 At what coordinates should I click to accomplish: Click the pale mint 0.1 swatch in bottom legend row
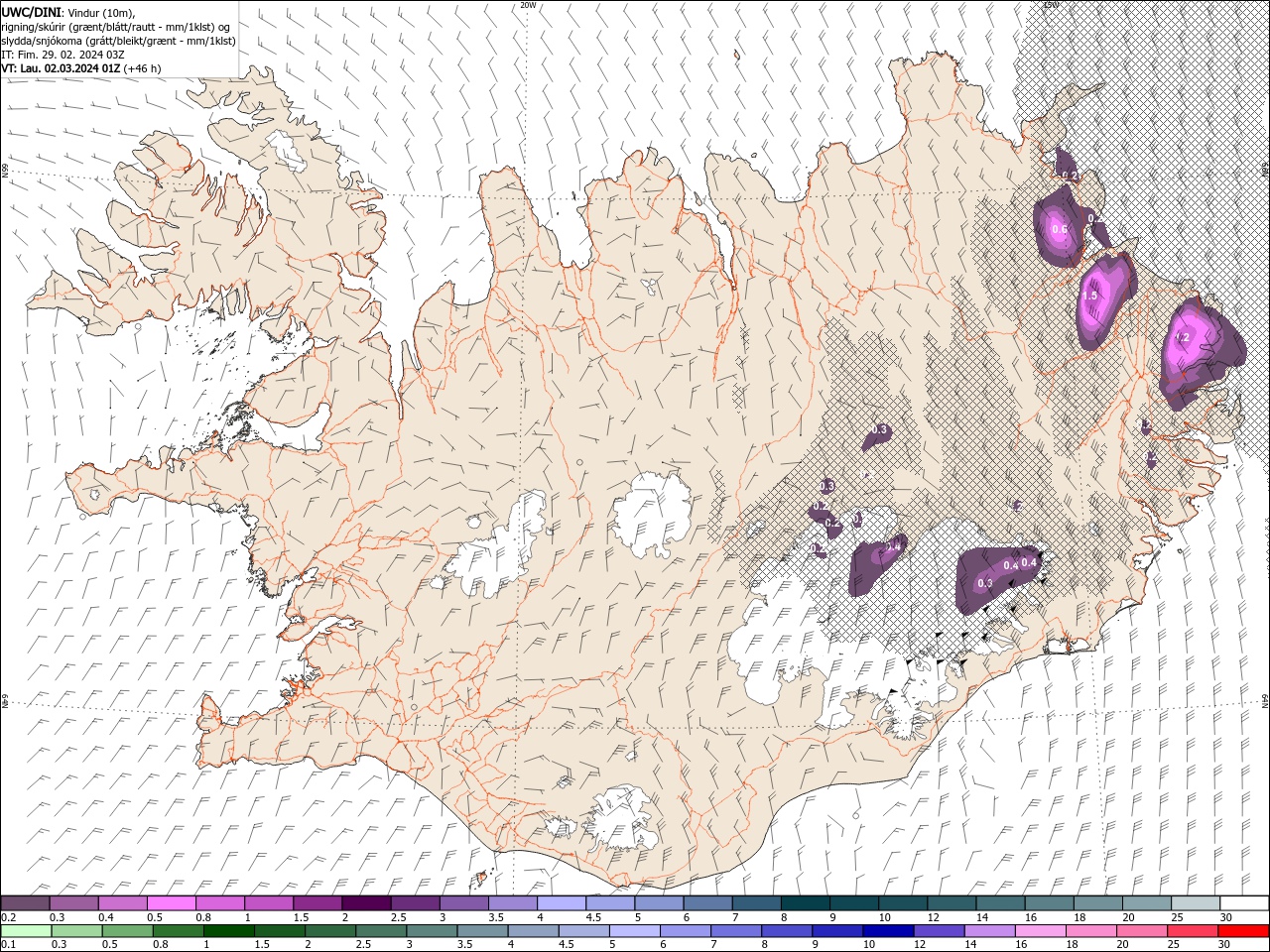(x=26, y=931)
